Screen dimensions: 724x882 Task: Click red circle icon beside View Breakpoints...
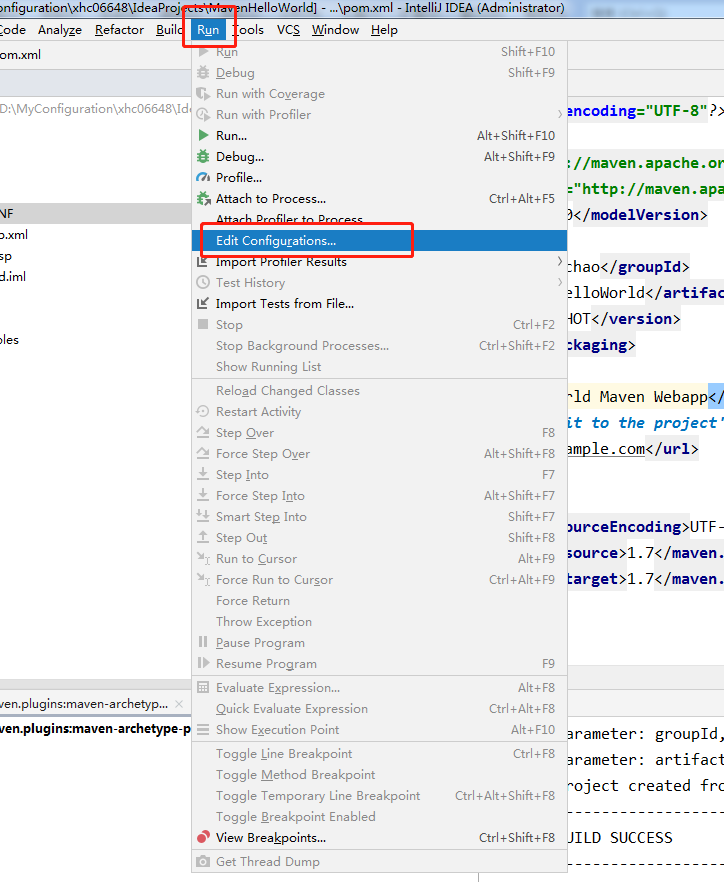coord(203,837)
